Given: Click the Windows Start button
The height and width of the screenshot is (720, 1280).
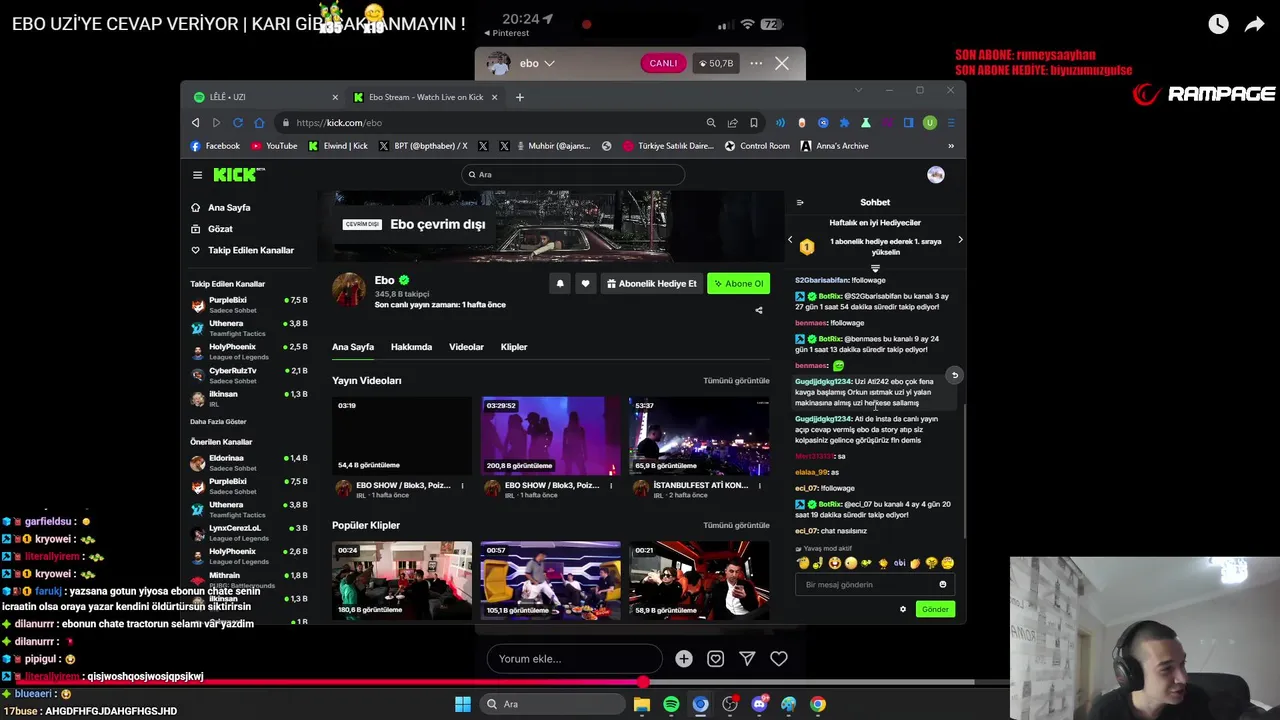Looking at the screenshot, I should [x=463, y=704].
